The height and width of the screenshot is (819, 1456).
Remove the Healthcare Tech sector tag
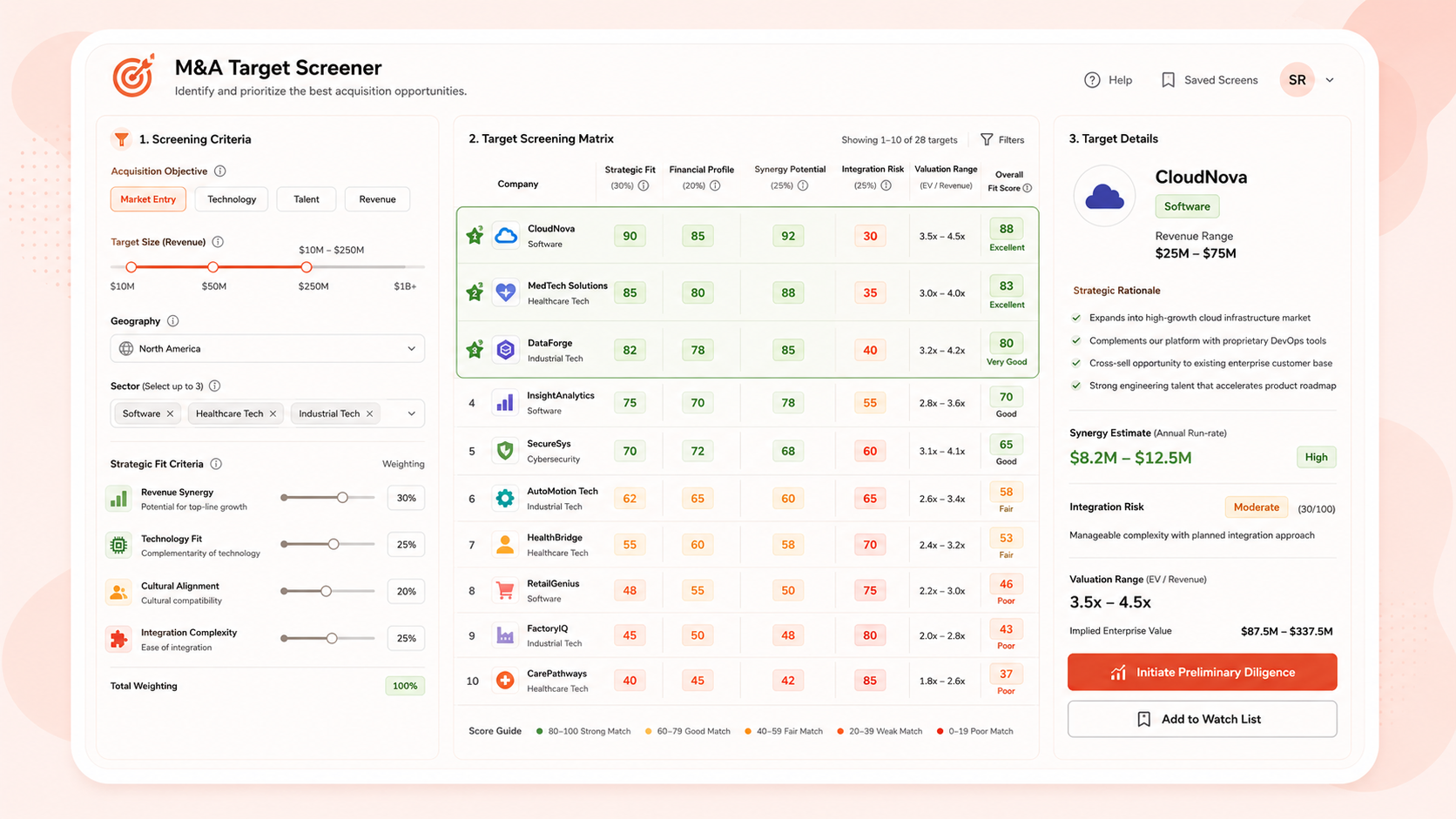click(x=273, y=413)
